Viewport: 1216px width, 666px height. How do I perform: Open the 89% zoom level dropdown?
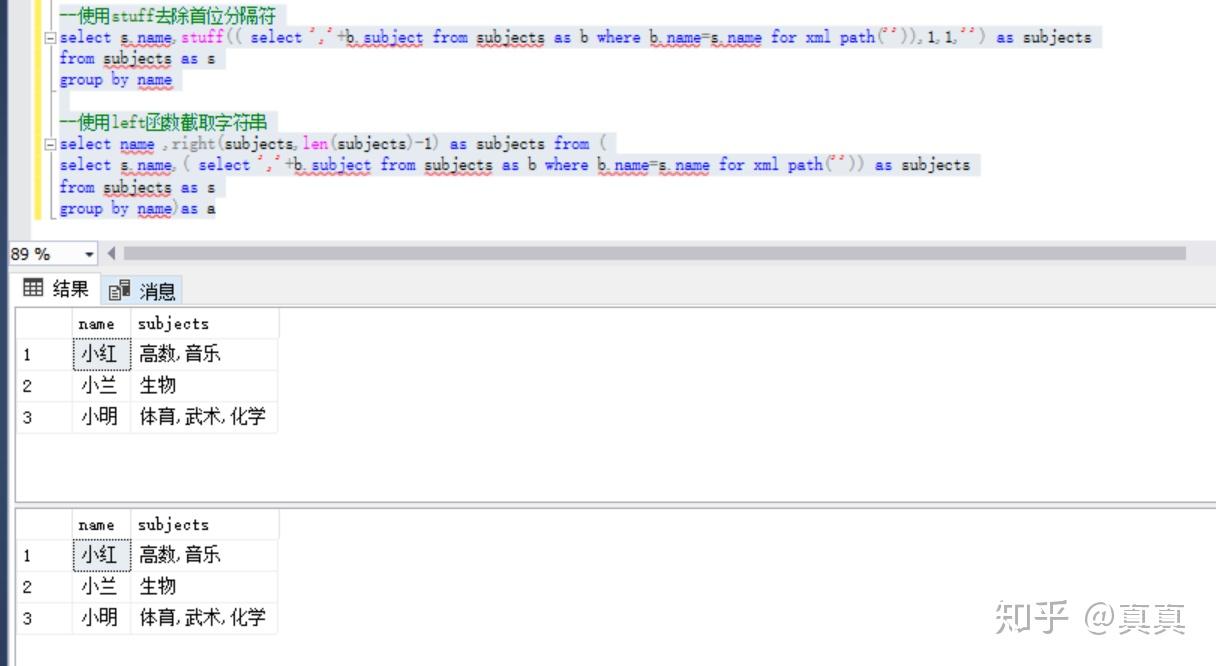89,254
